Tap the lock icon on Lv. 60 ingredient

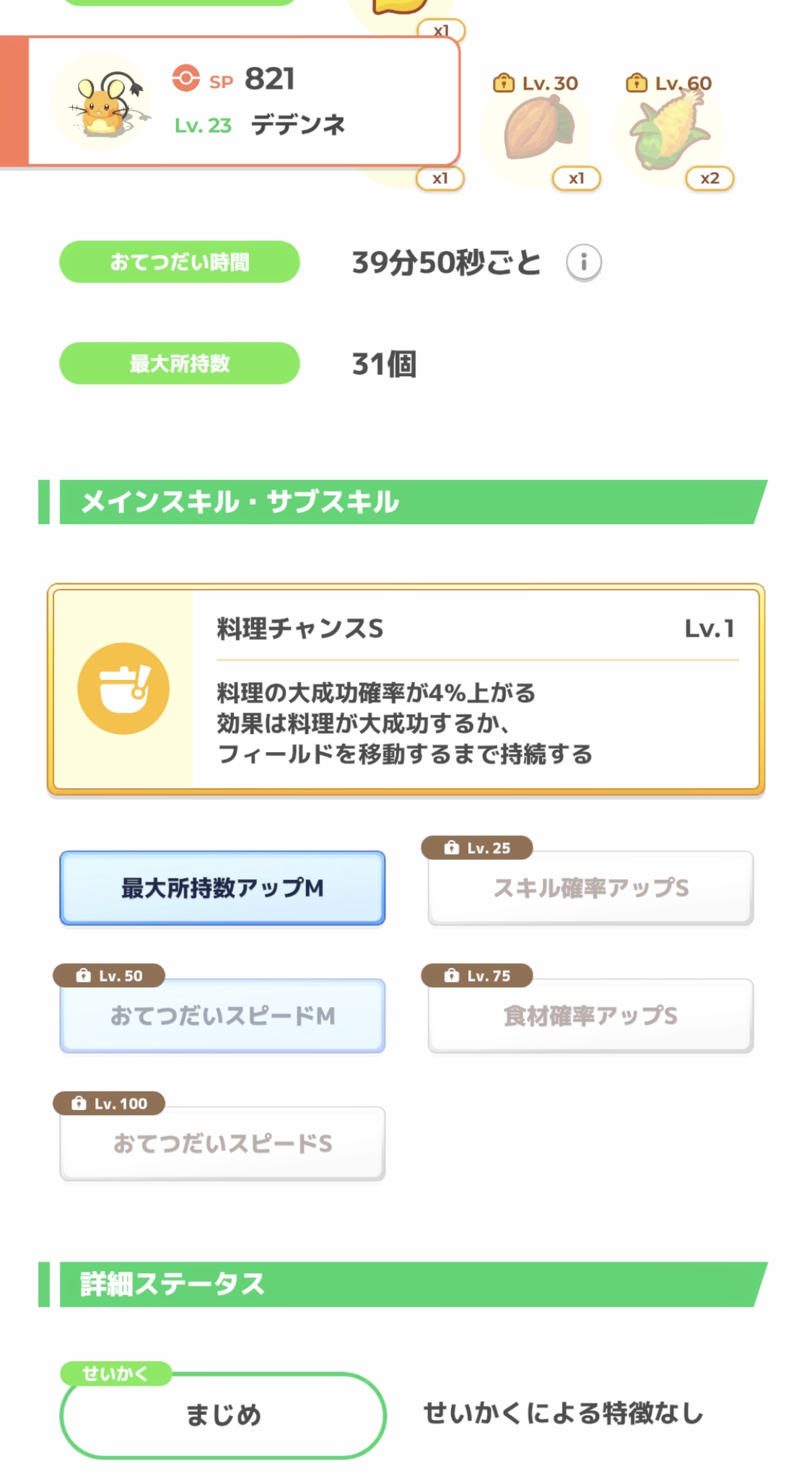click(636, 83)
